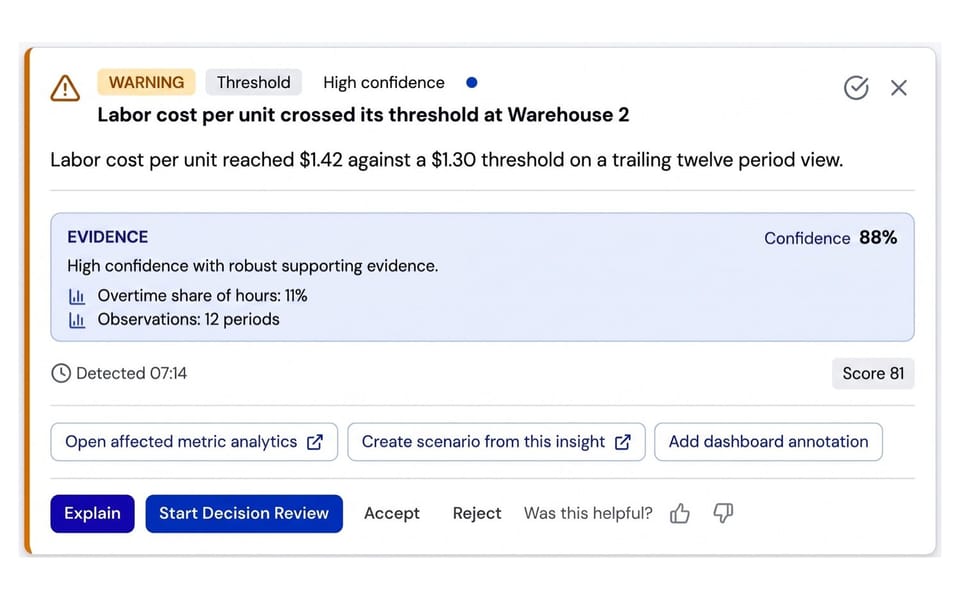The image size is (960, 600).
Task: Accept the insight
Action: coord(392,514)
